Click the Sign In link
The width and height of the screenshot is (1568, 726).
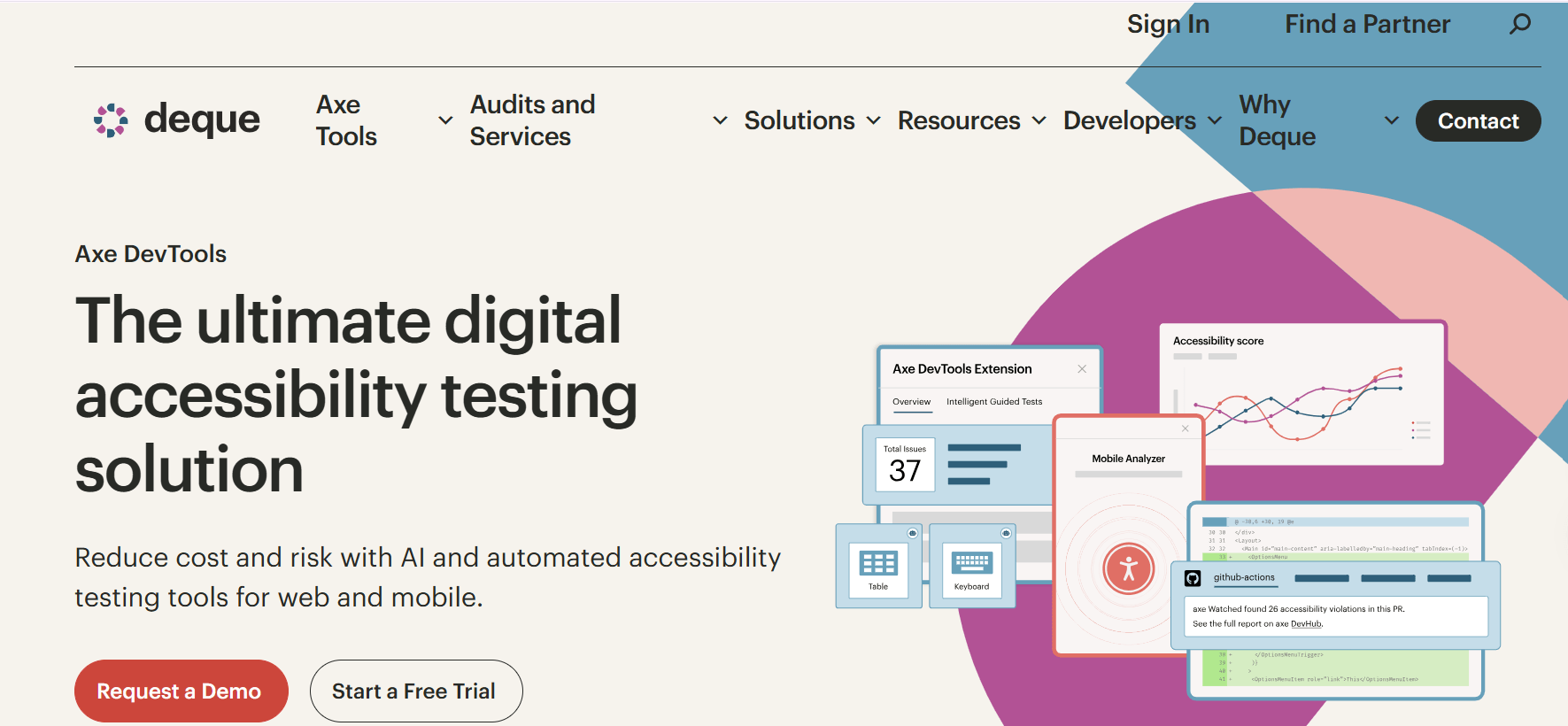(x=1169, y=24)
